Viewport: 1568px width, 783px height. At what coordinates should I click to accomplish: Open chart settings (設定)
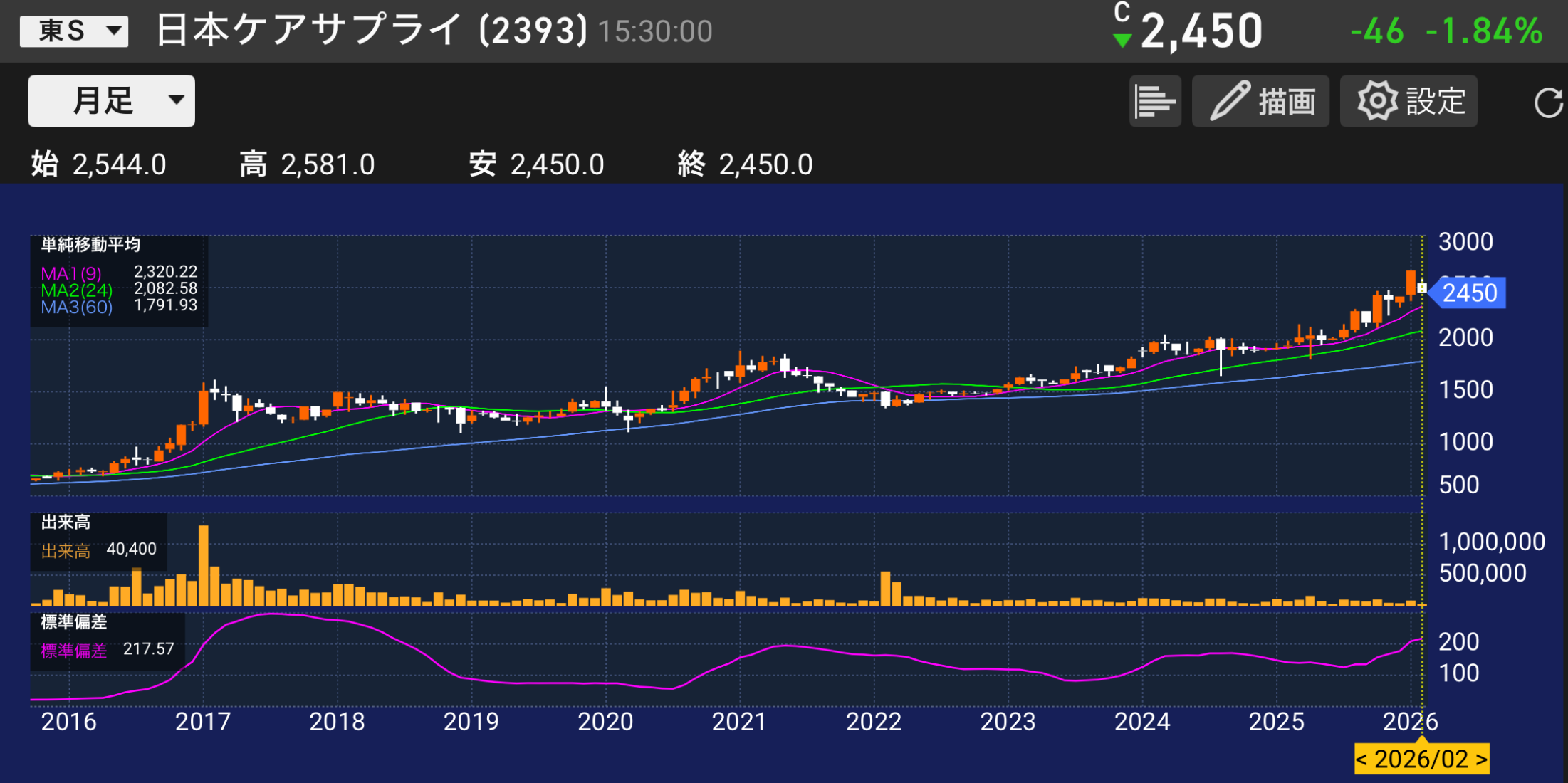(1408, 100)
